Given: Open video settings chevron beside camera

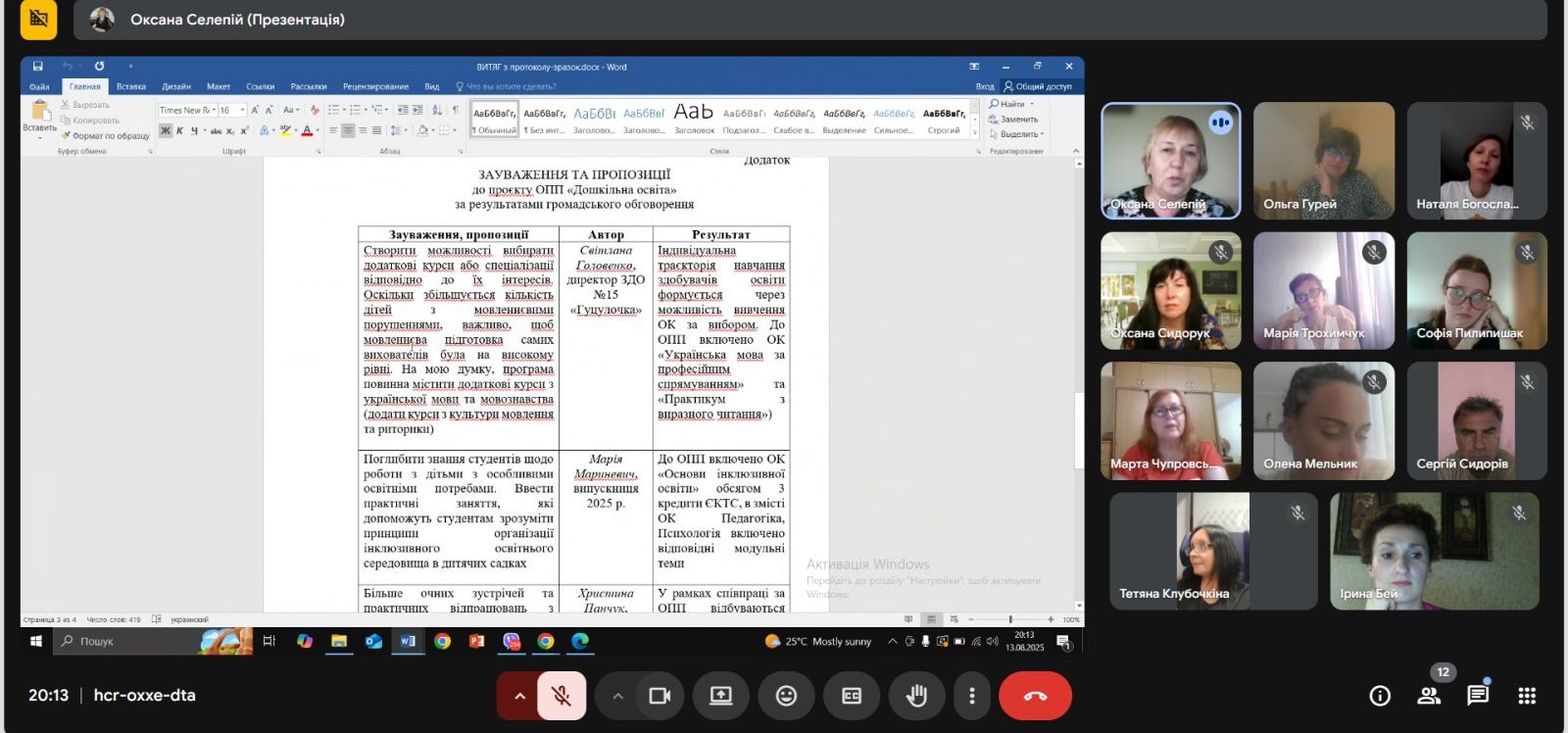Looking at the screenshot, I should coord(617,696).
